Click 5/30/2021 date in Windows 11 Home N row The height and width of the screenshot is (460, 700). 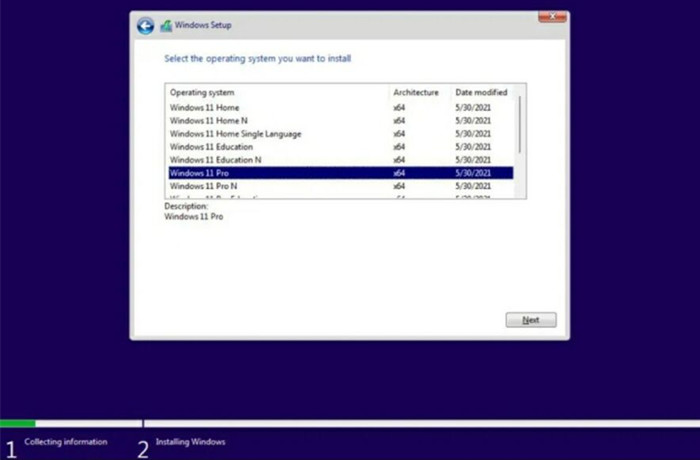(473, 121)
